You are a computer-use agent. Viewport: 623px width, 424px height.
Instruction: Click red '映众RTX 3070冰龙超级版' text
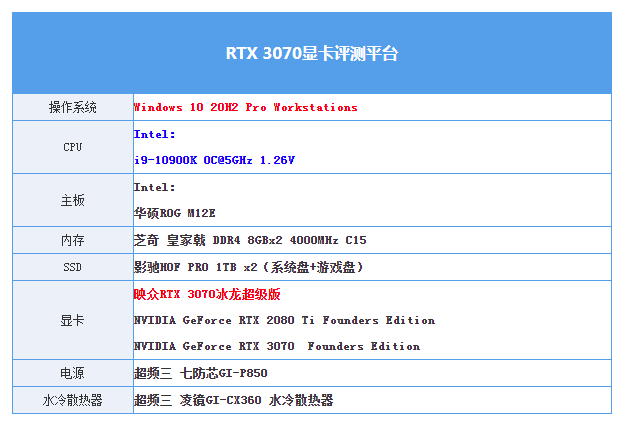click(207, 294)
